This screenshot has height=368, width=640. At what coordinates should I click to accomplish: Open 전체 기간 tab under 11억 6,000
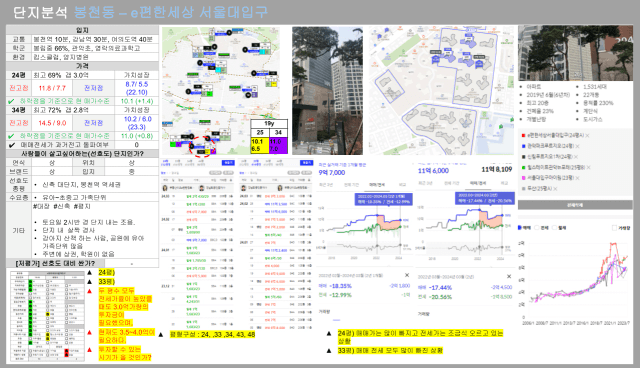coord(452,183)
